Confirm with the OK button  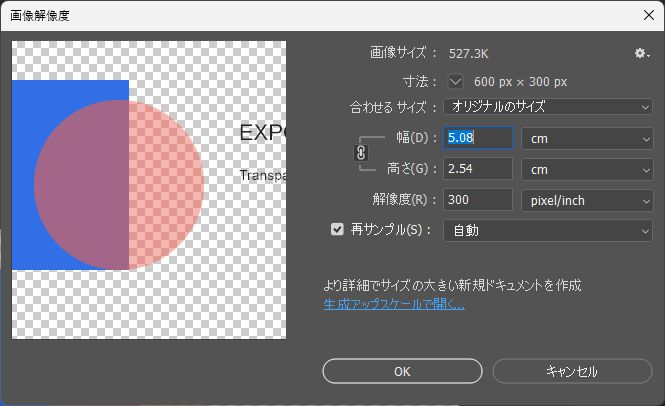402,371
